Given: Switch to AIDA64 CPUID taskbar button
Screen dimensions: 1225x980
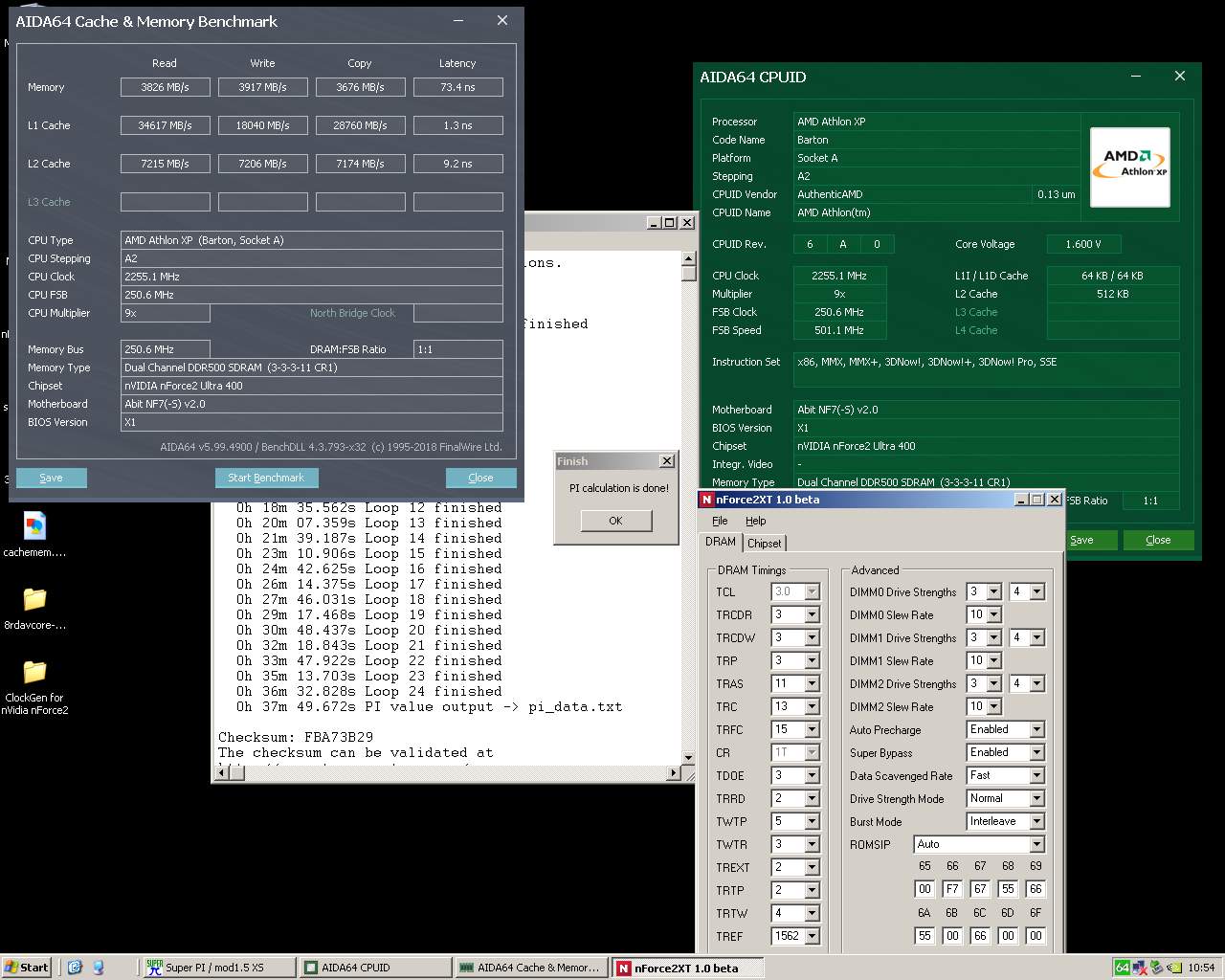Looking at the screenshot, I should (374, 968).
